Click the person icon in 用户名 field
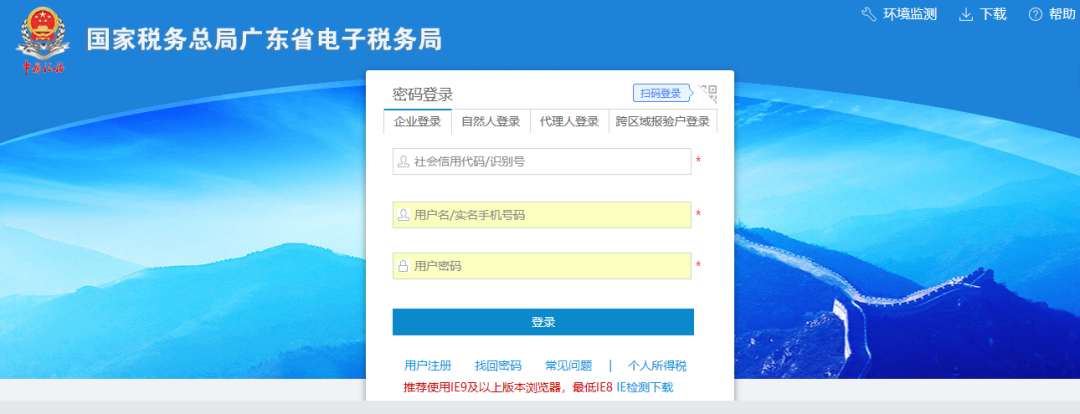This screenshot has height=414, width=1080. click(403, 215)
